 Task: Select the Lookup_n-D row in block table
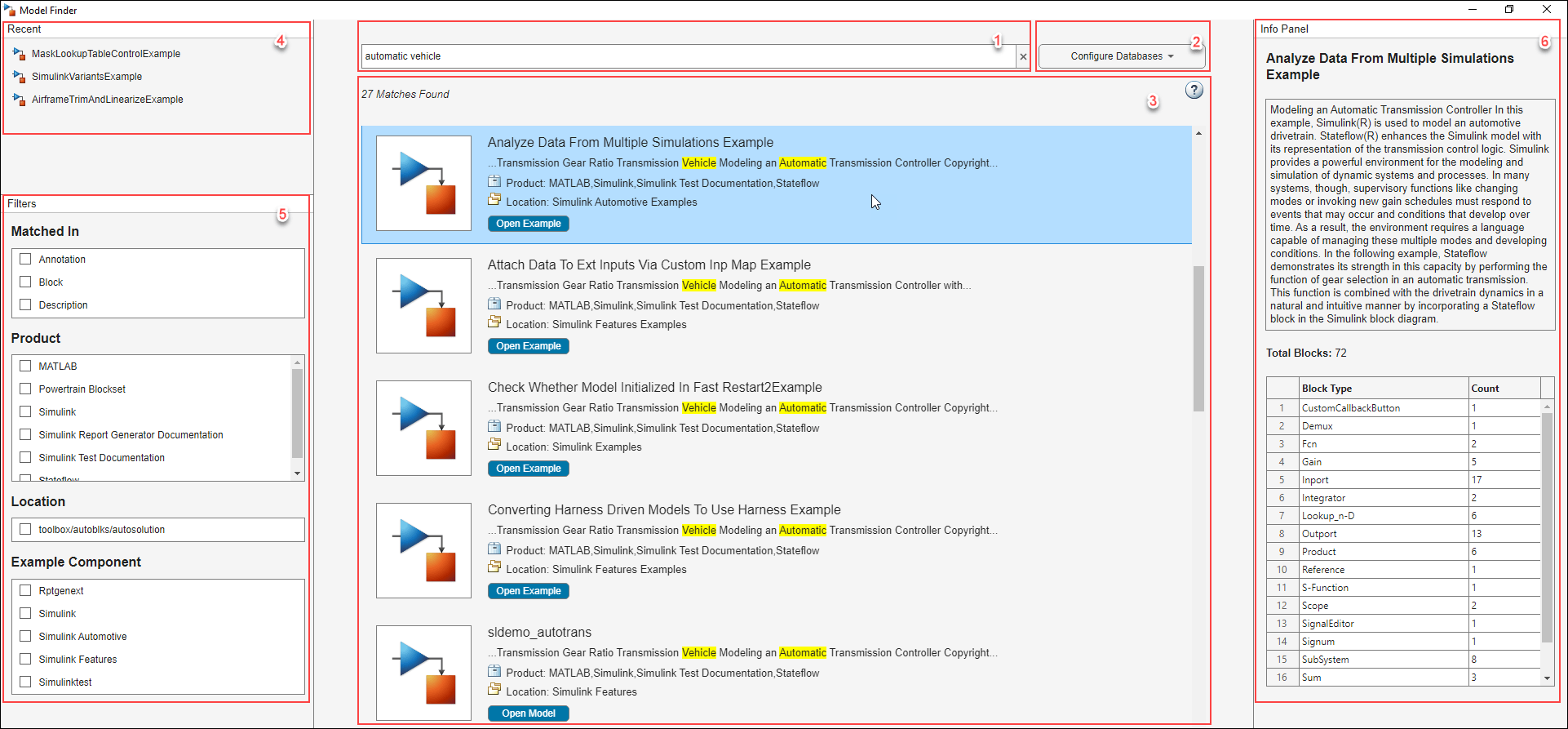click(1403, 516)
